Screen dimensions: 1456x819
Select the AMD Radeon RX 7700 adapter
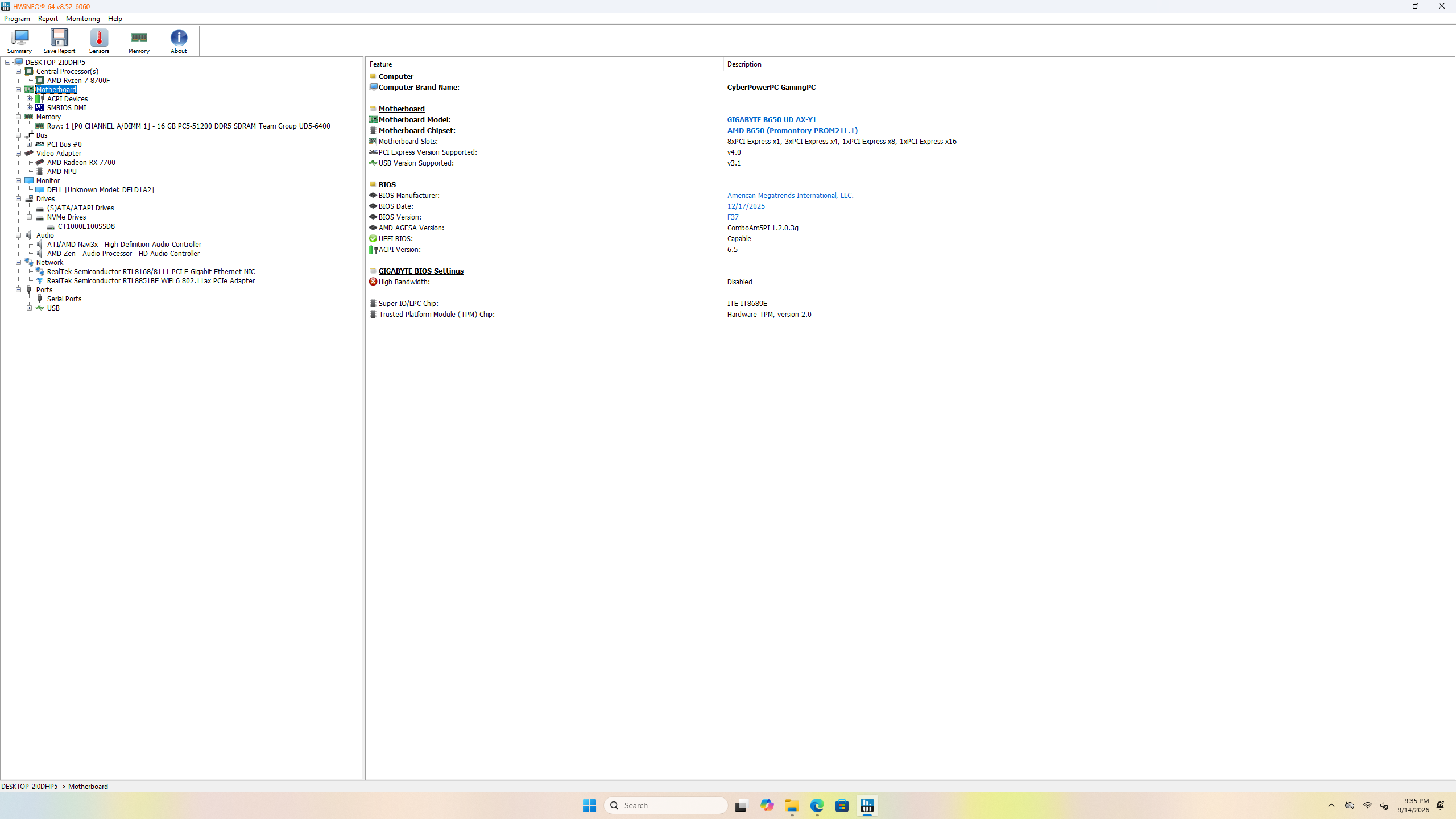(81, 163)
